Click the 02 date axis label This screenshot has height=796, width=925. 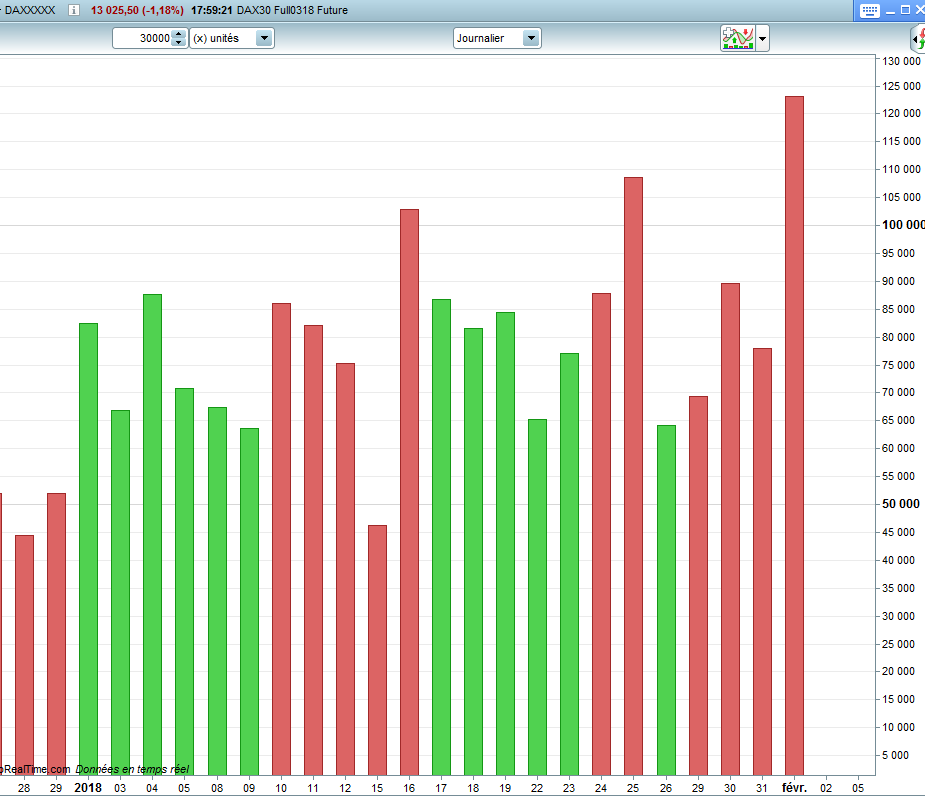(826, 788)
